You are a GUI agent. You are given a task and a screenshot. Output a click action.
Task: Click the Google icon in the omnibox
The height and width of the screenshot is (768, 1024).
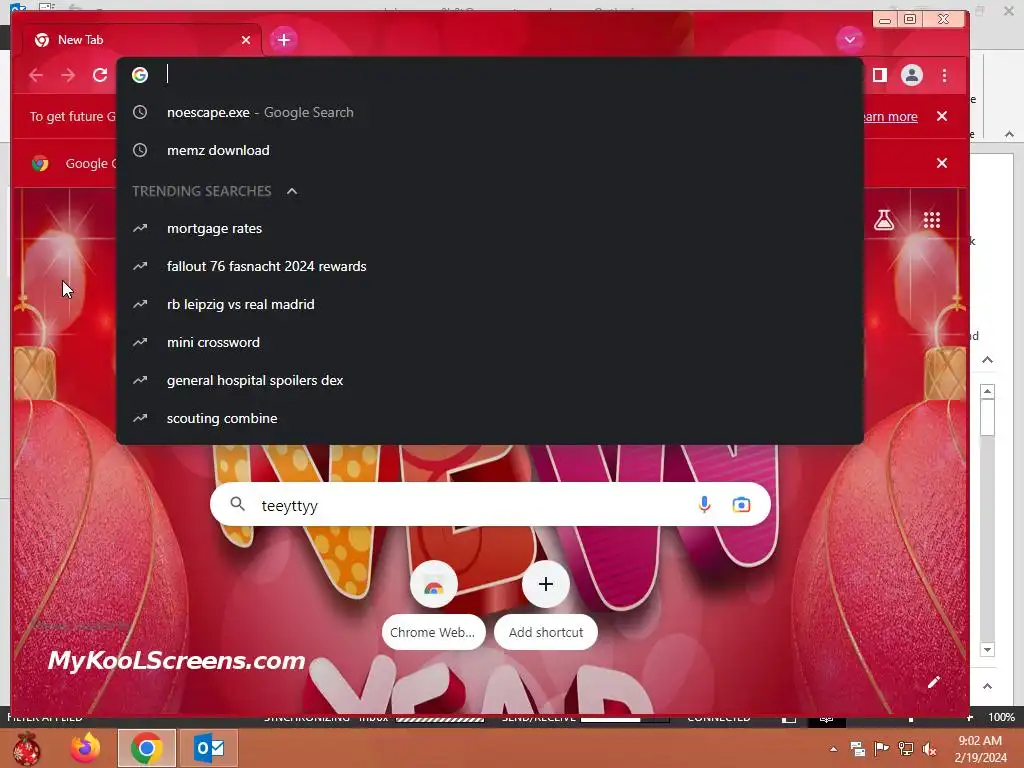[140, 75]
